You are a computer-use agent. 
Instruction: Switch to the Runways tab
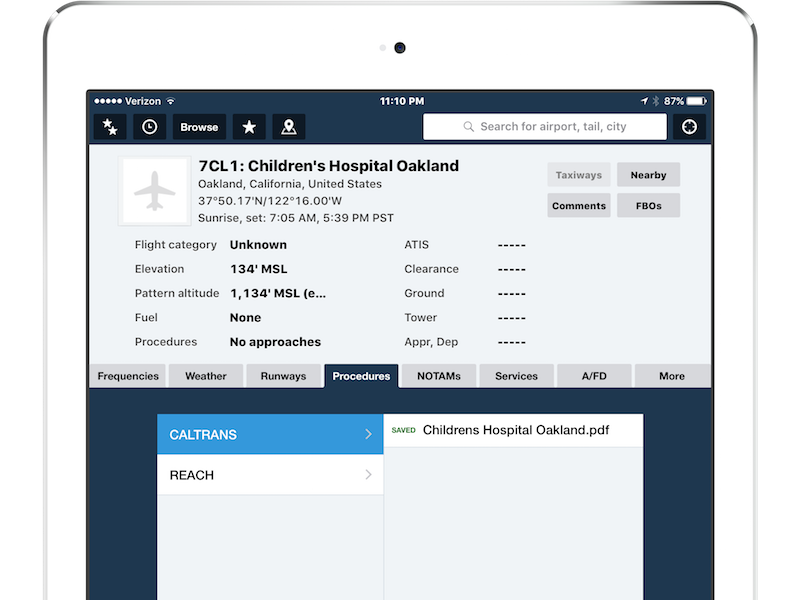tap(283, 376)
